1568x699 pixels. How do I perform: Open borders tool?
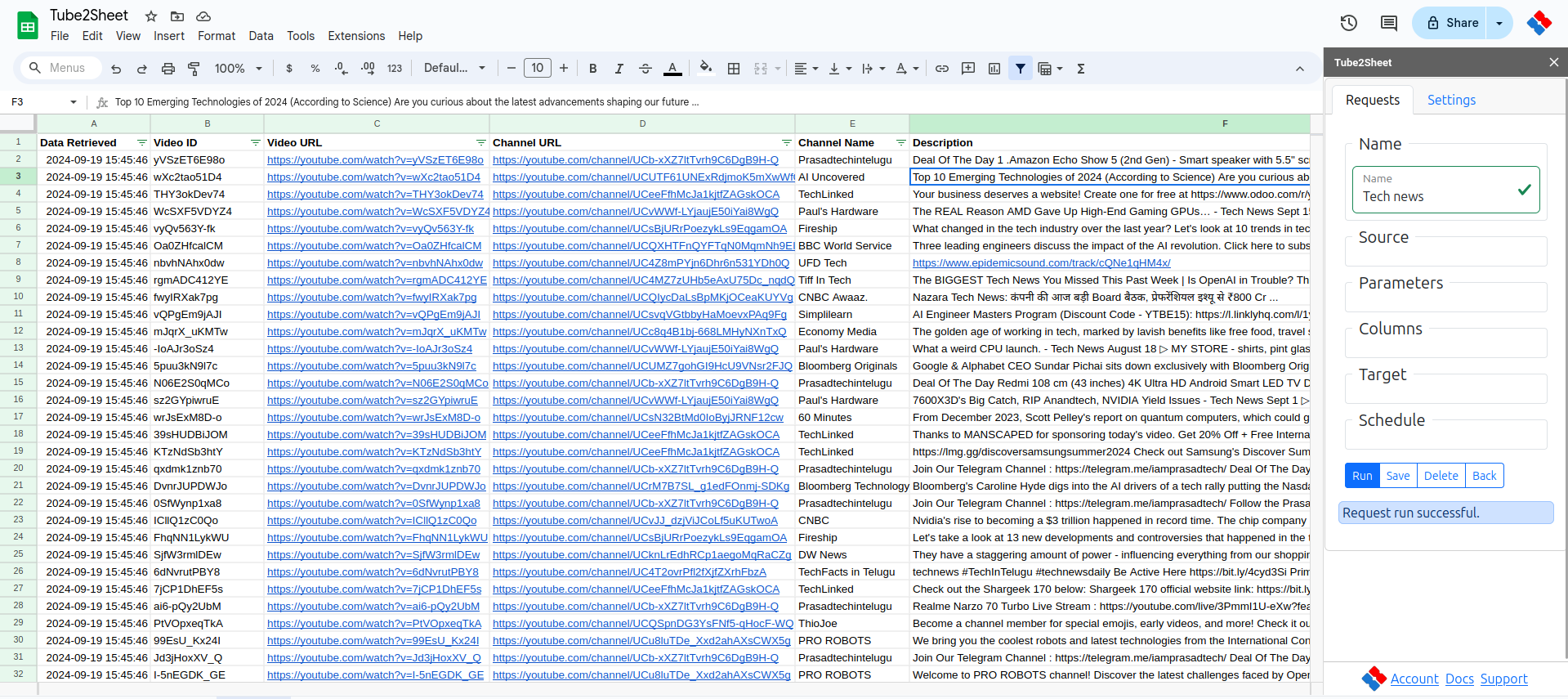point(734,69)
